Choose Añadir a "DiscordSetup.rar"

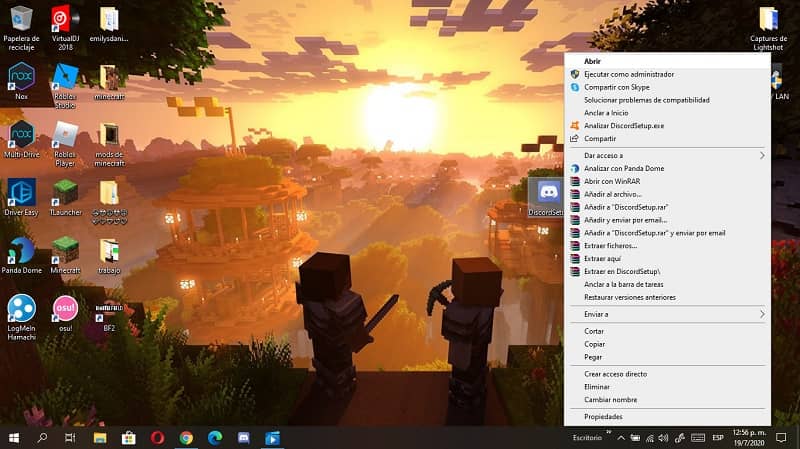[x=667, y=207]
